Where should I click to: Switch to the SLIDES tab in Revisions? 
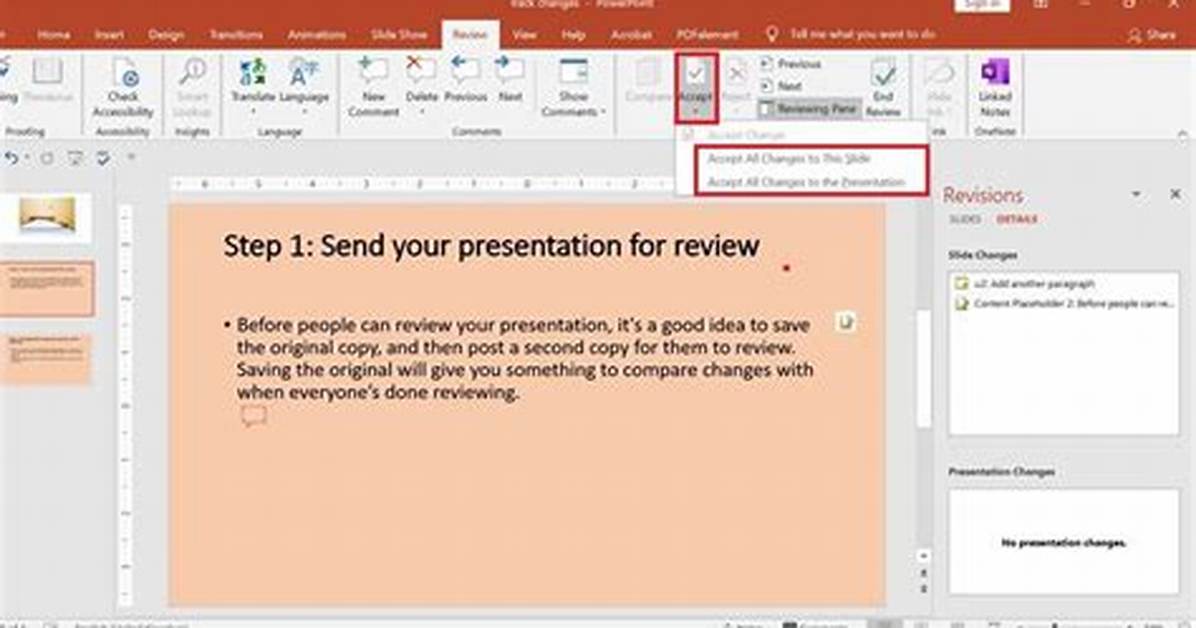[965, 219]
